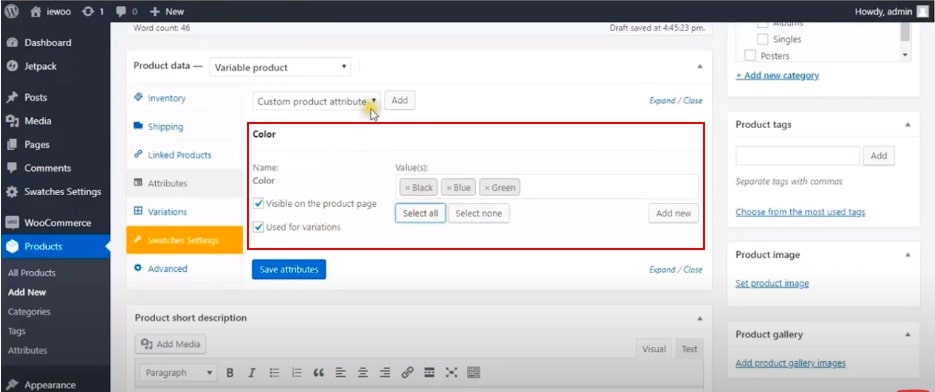935x392 pixels.
Task: Toggle Visible on the product page checkbox
Action: [258, 203]
